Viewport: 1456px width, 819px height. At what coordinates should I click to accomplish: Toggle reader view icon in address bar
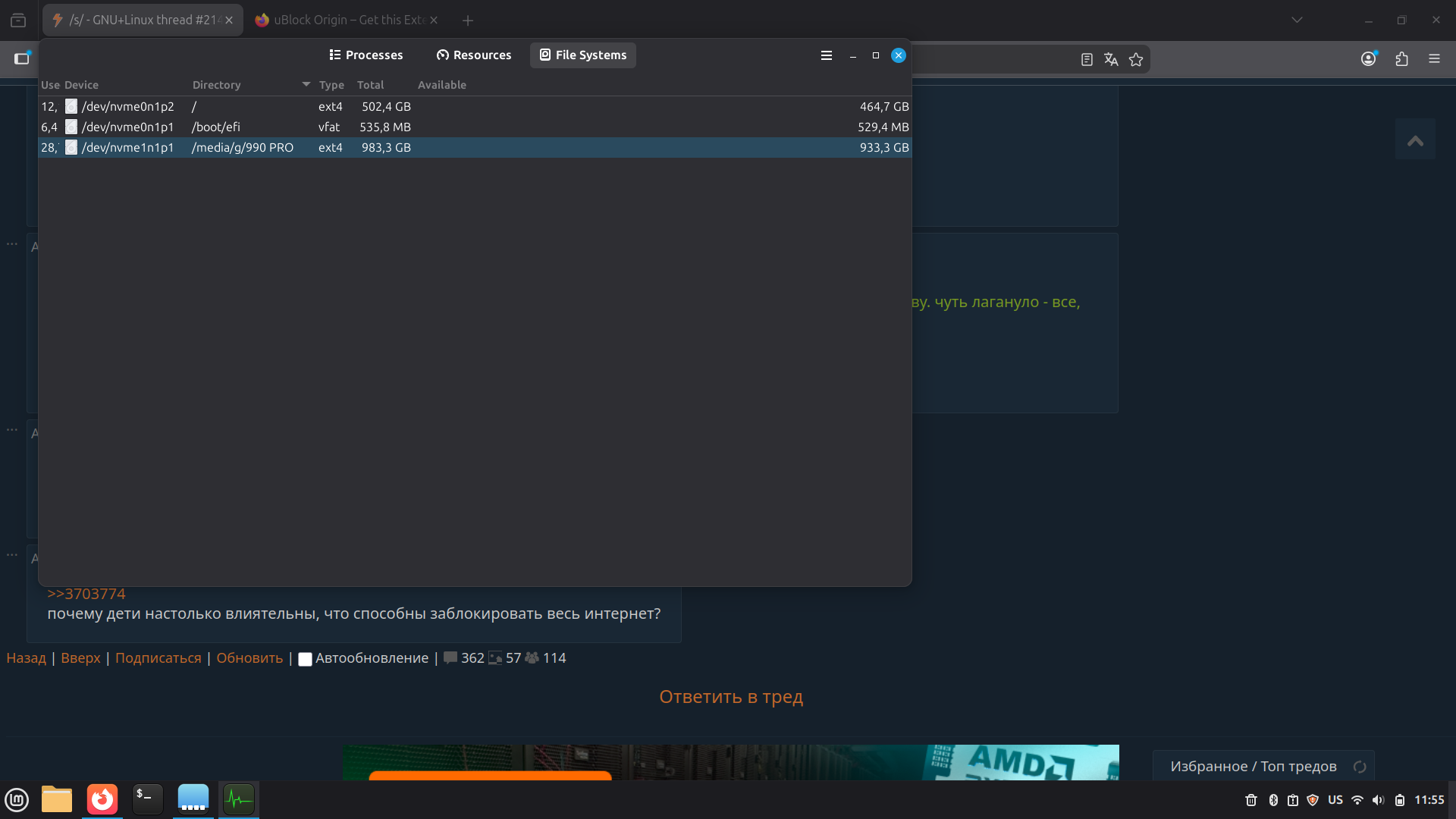click(1087, 59)
